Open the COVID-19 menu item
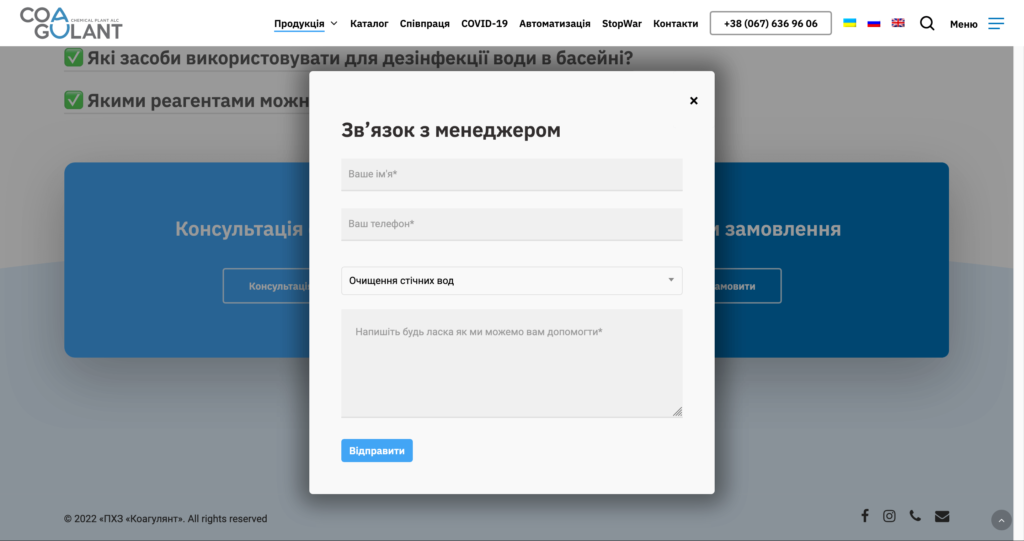This screenshot has width=1024, height=541. [x=484, y=24]
